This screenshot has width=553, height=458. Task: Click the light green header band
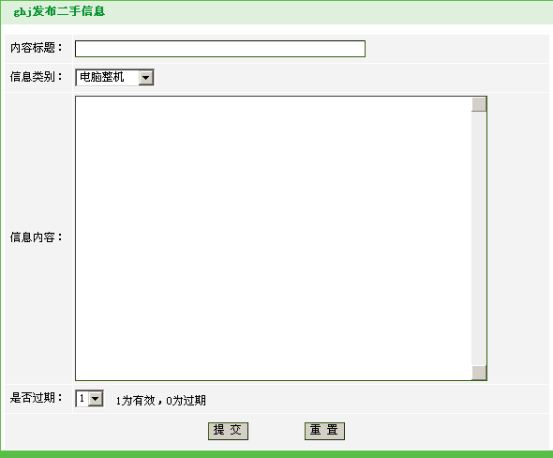coord(276,12)
